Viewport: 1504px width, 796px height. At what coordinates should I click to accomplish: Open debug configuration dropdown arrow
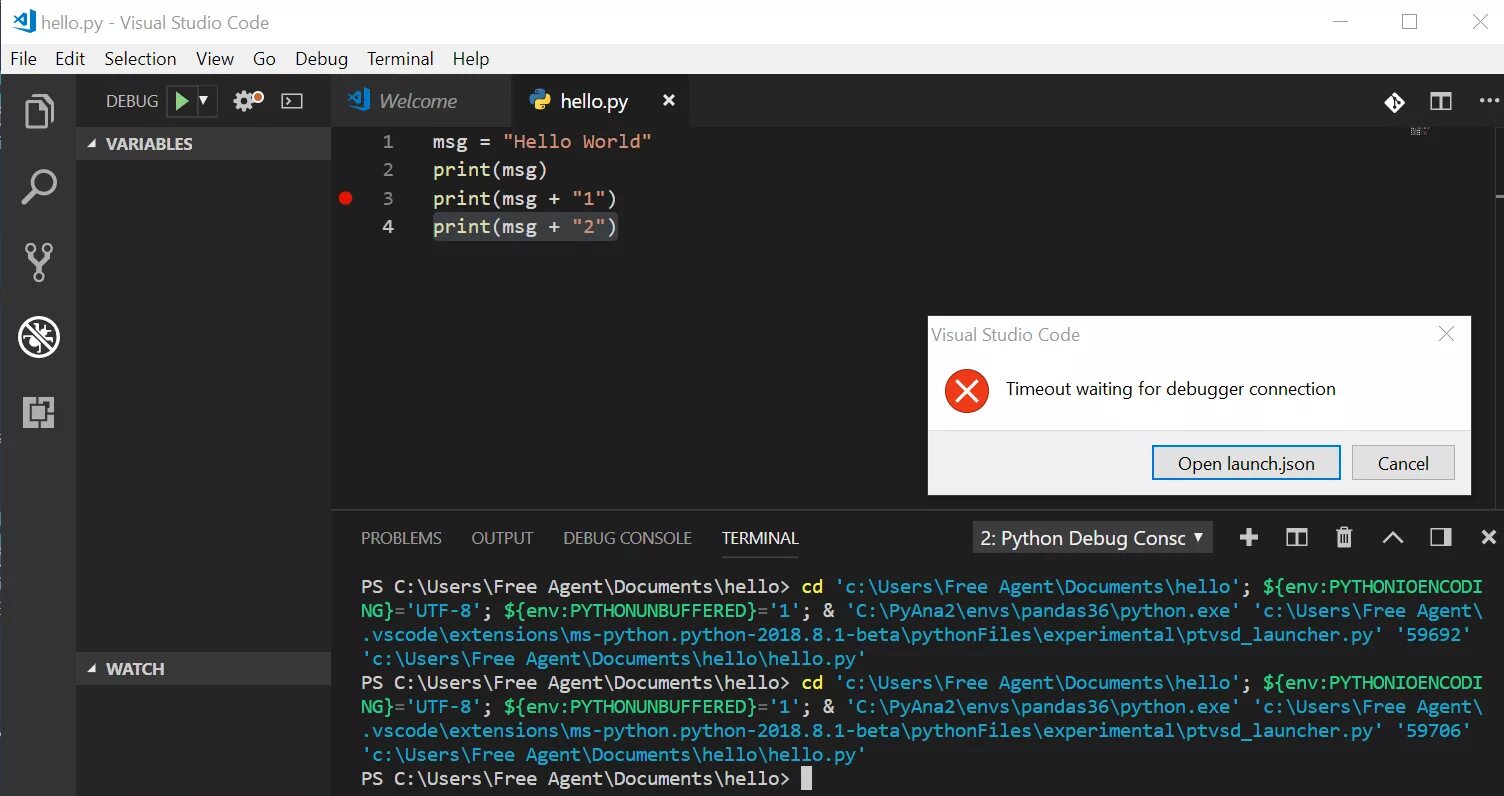click(x=204, y=101)
